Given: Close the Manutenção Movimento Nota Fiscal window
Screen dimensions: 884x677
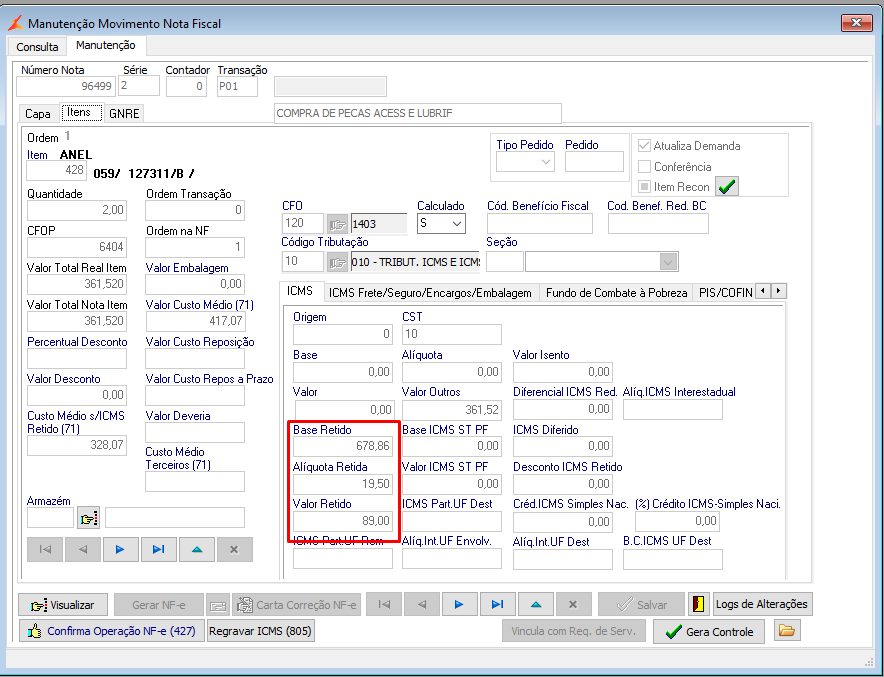Looking at the screenshot, I should 856,23.
